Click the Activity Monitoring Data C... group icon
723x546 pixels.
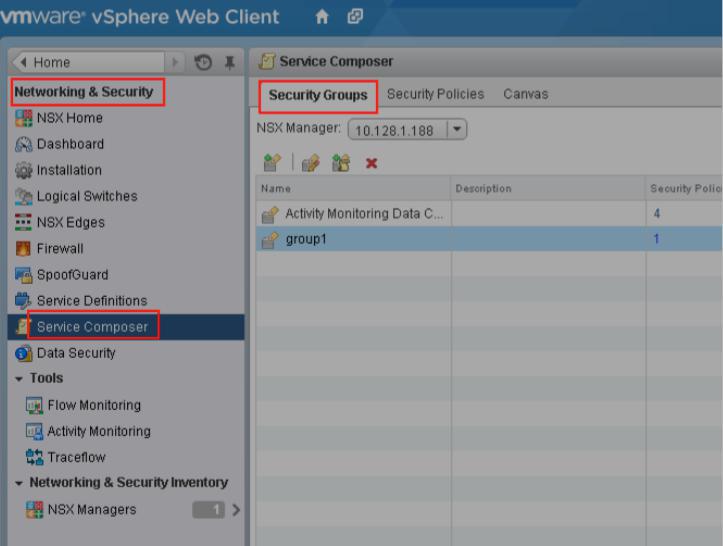pos(270,214)
